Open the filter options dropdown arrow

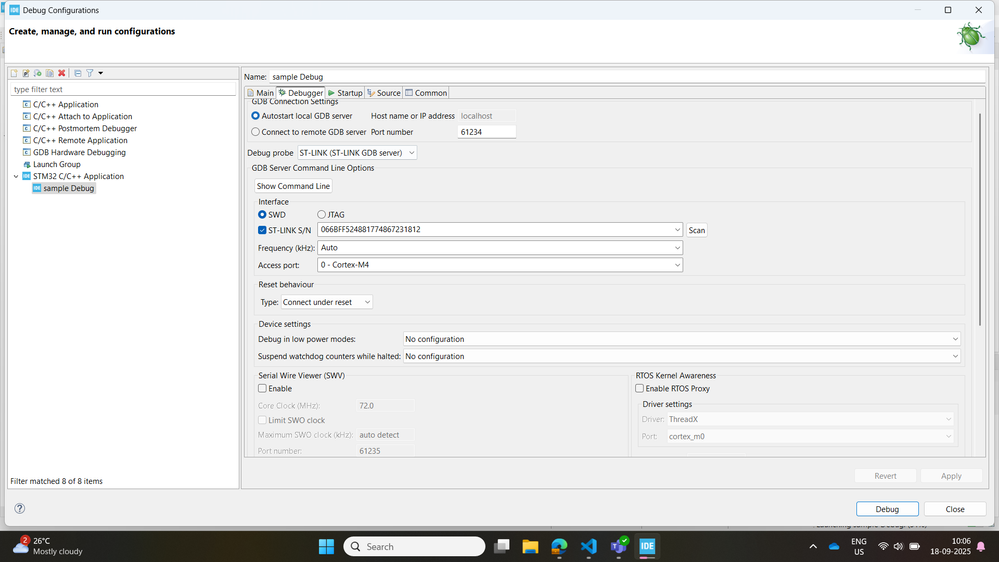pos(101,73)
